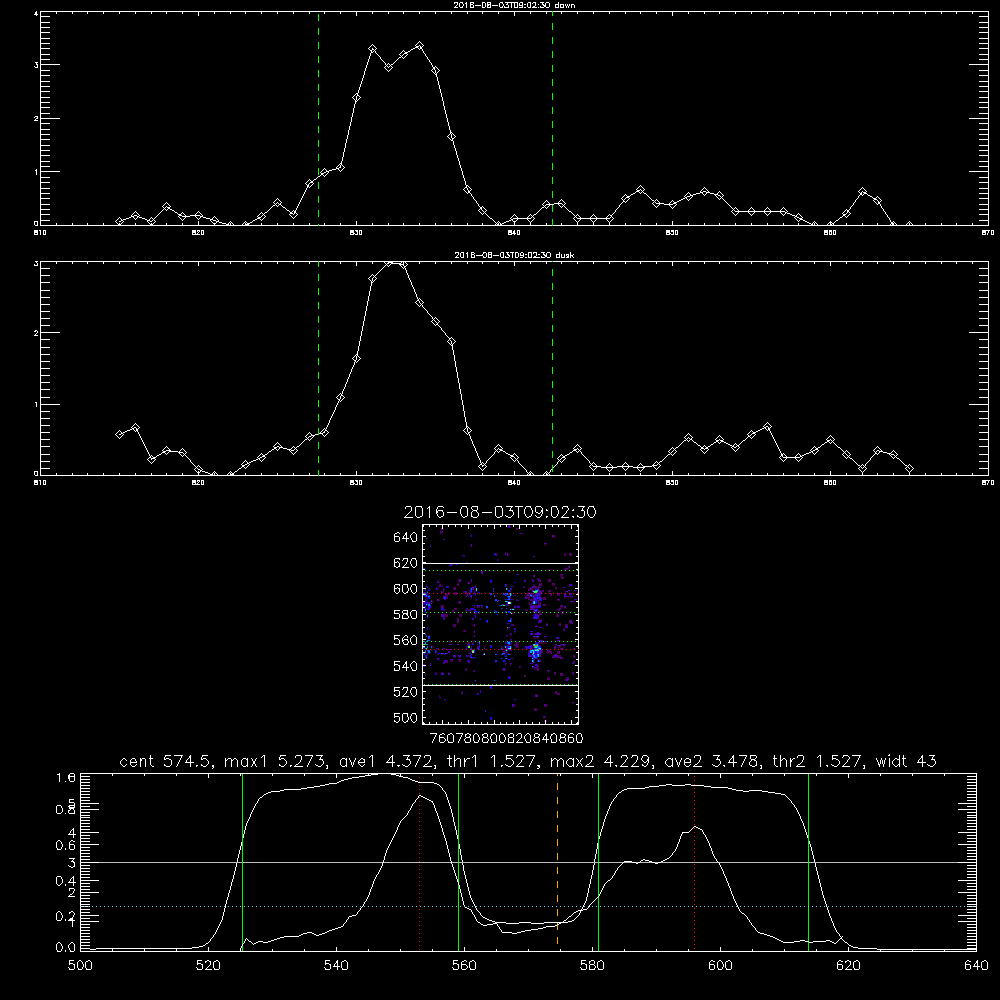Click the left green dashed line in dawn plot
Image resolution: width=1000 pixels, height=1000 pixels.
318,118
